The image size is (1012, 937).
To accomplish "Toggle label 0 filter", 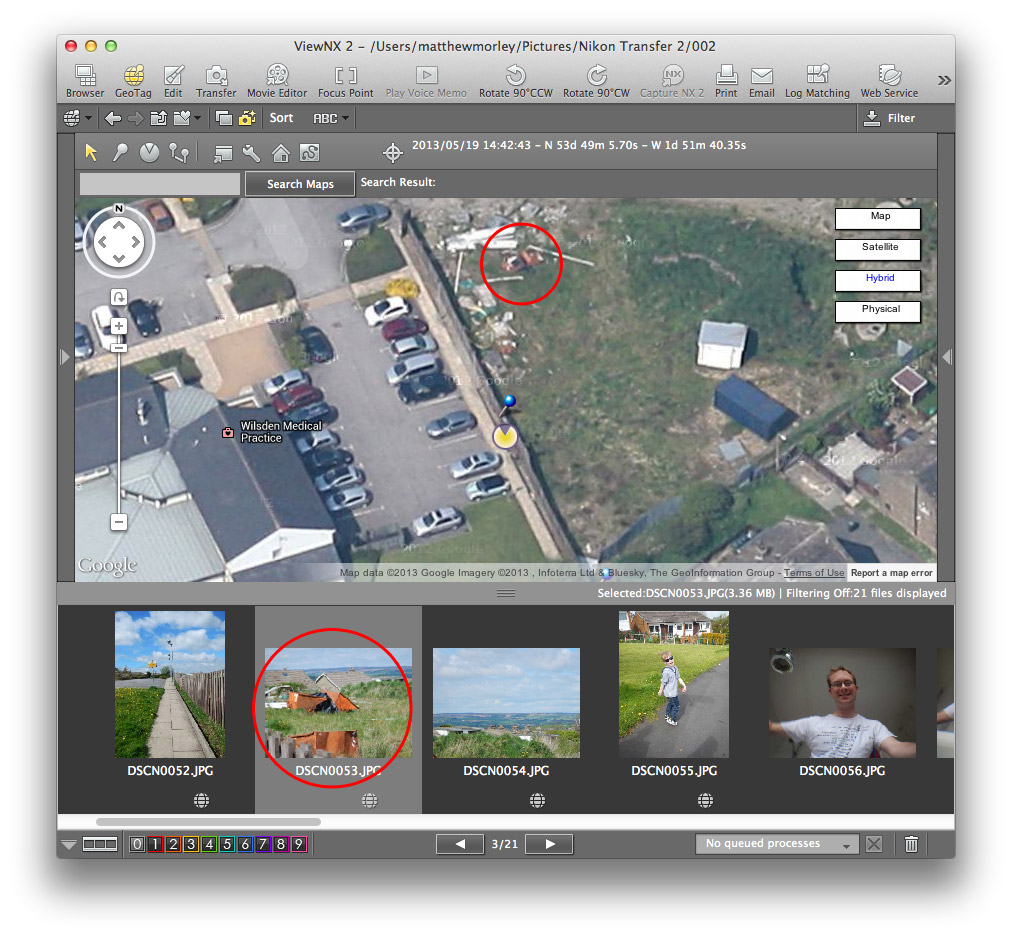I will tap(137, 844).
